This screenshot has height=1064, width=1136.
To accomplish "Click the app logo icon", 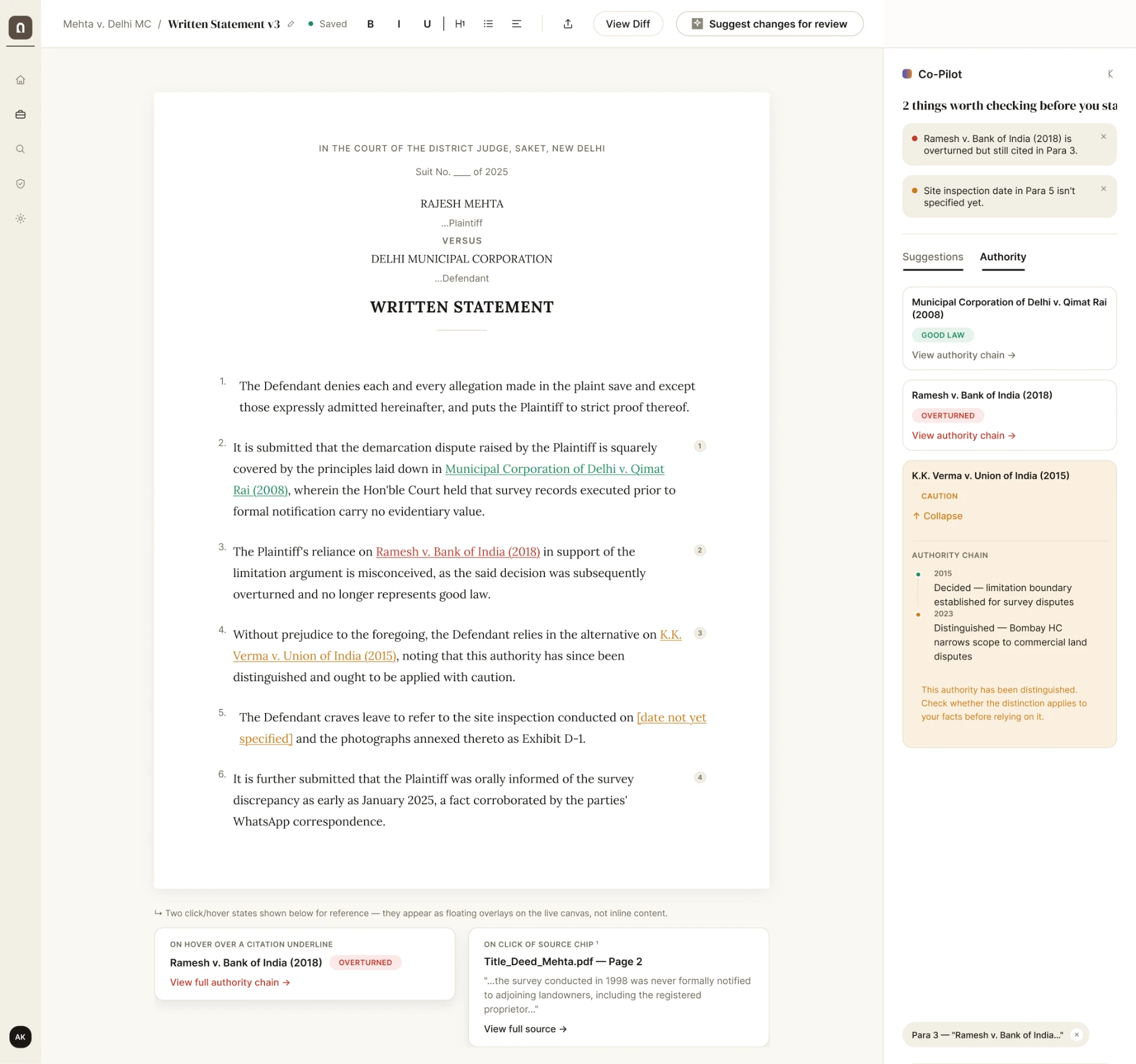I will click(20, 27).
